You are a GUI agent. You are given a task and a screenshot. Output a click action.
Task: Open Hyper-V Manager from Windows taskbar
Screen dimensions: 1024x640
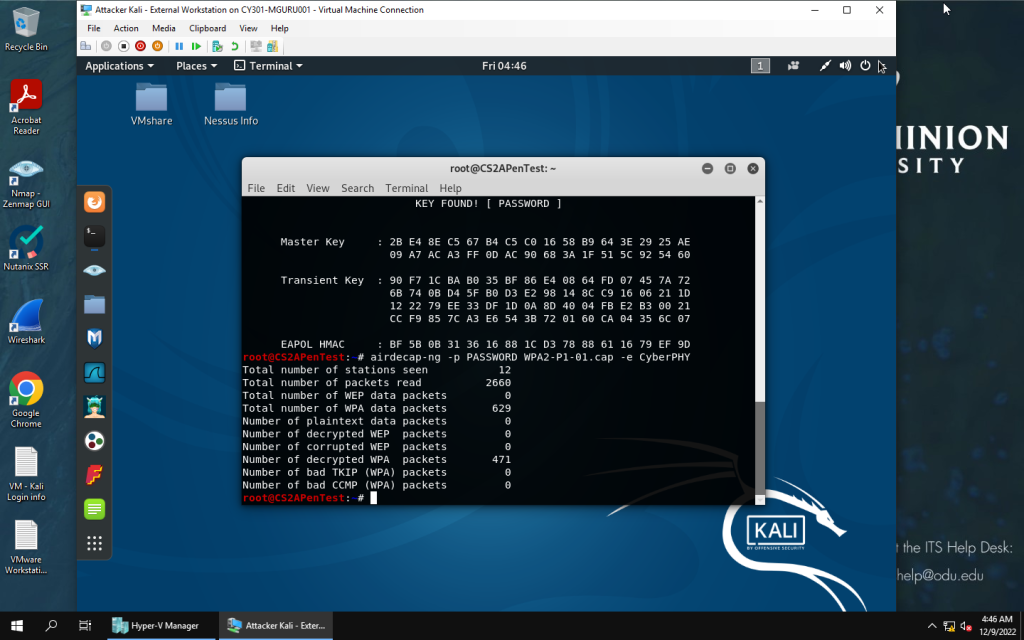[x=159, y=626]
